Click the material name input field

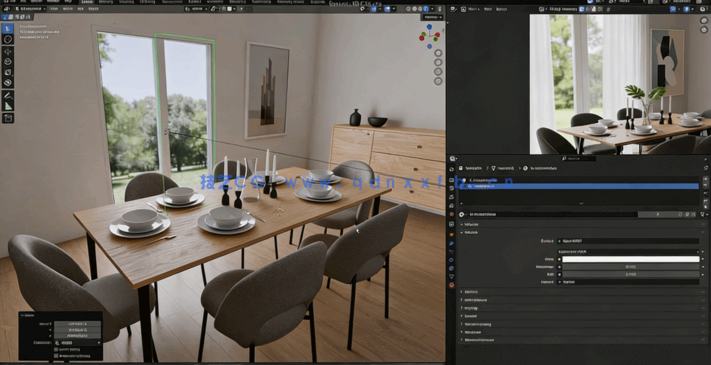[553, 214]
